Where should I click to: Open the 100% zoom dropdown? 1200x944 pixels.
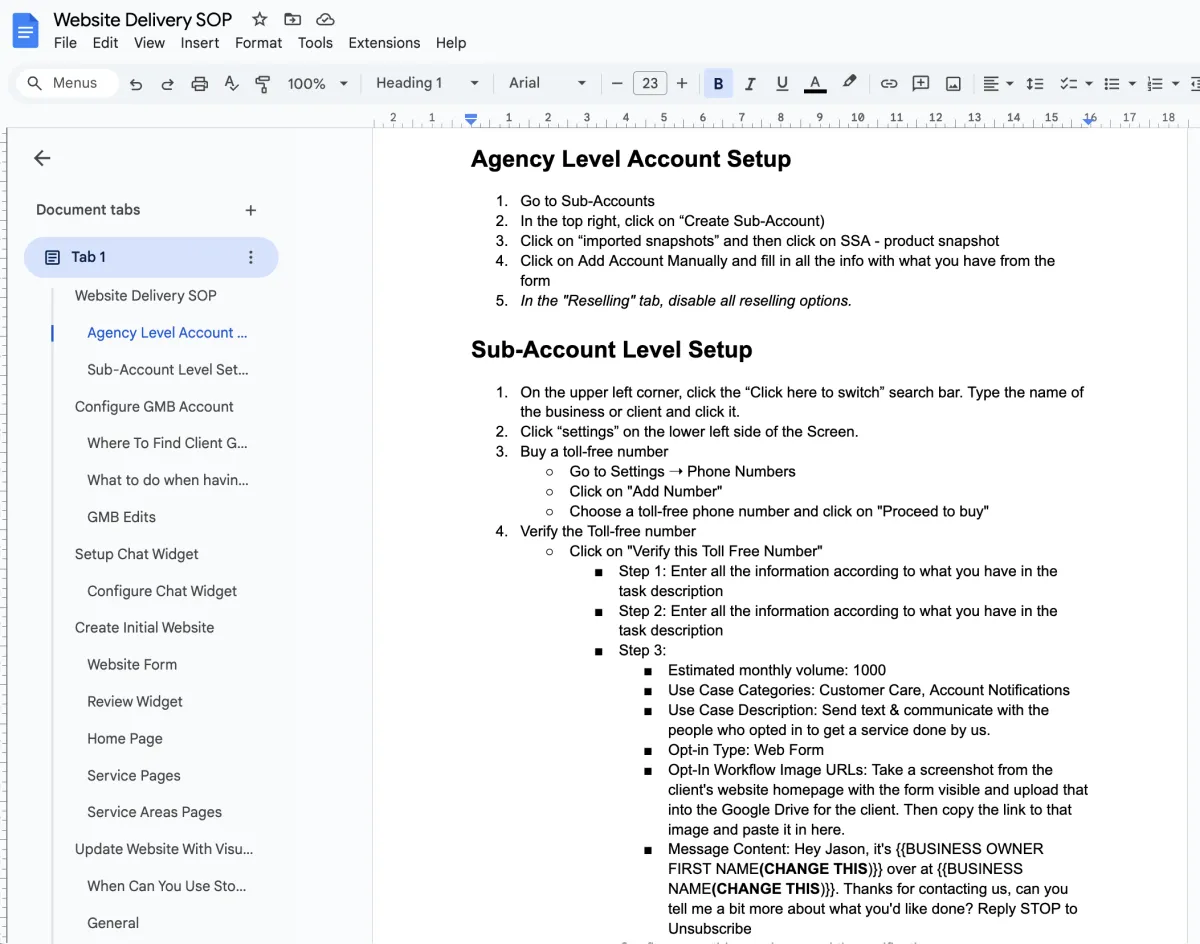pos(318,84)
